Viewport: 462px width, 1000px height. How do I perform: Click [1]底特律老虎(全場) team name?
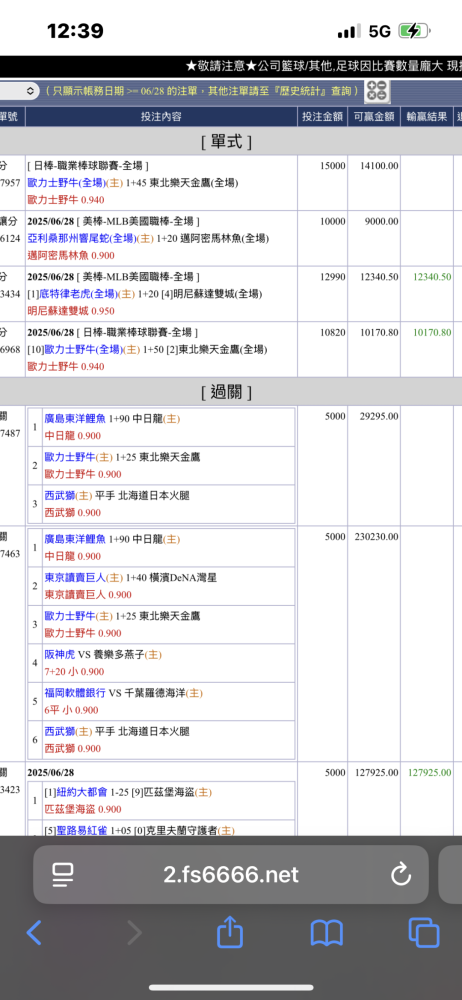[x=72, y=294]
